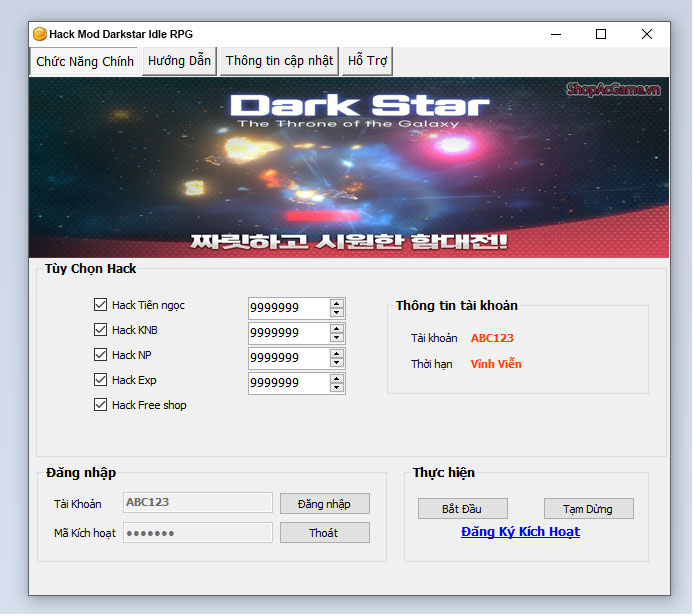Go to the Hỗ Trợ tab
Viewport: 693px width, 616px height.
(367, 61)
